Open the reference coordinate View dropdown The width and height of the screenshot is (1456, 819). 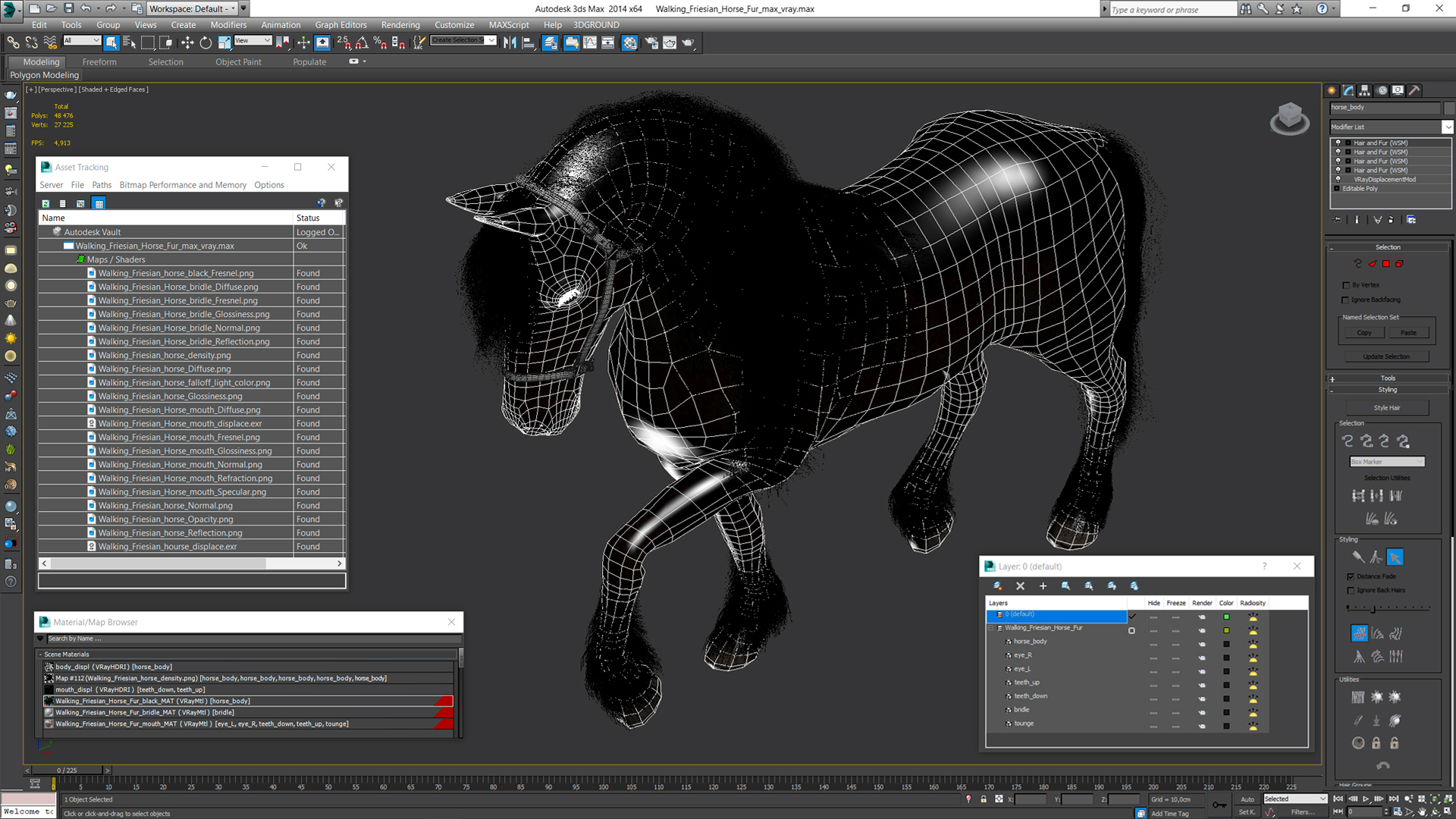(x=253, y=40)
